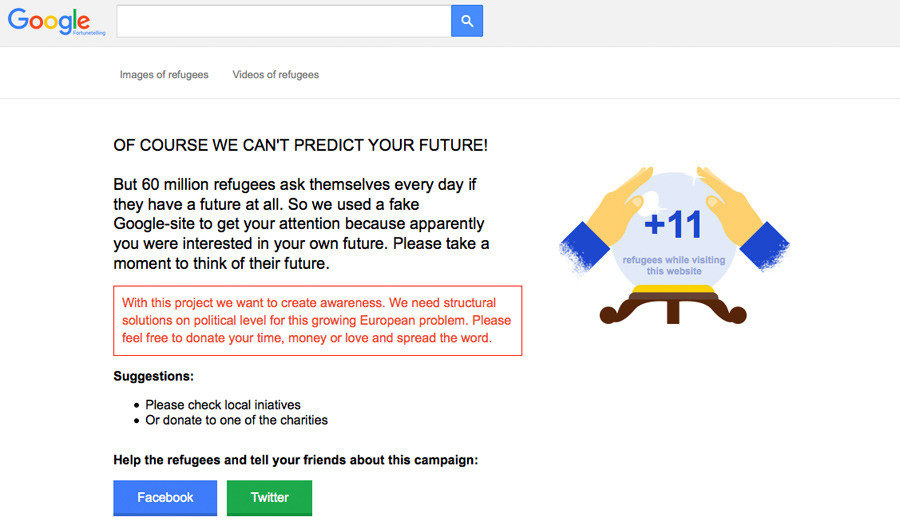Share the campaign on Twitter
The width and height of the screenshot is (900, 521).
click(x=269, y=497)
